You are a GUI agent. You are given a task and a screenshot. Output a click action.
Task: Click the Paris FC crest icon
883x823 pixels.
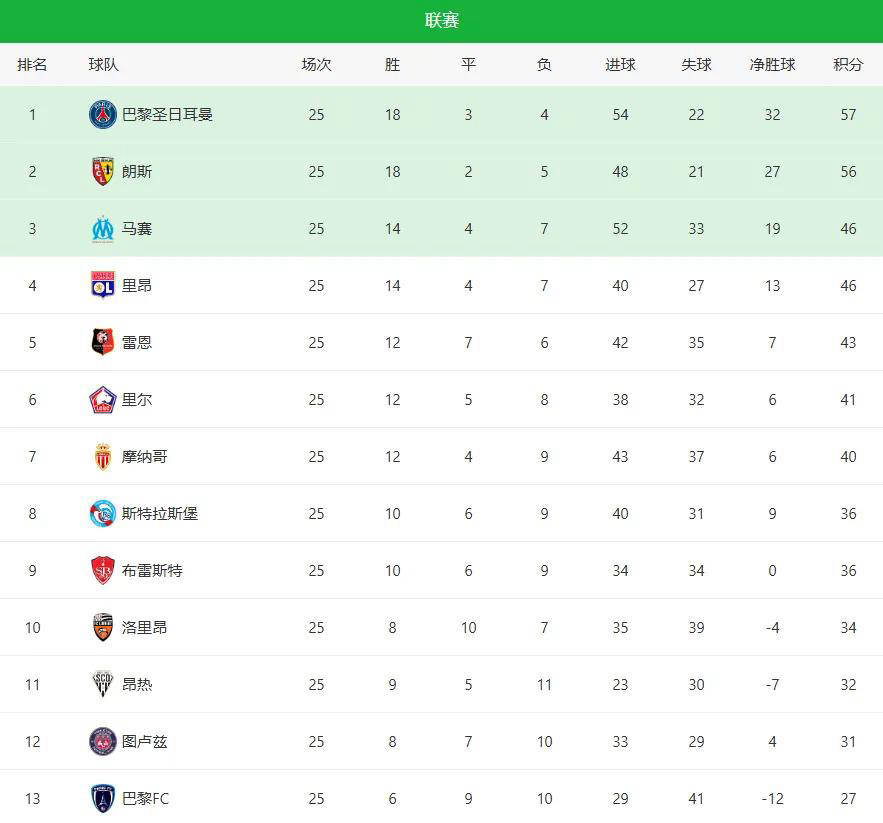click(x=103, y=798)
